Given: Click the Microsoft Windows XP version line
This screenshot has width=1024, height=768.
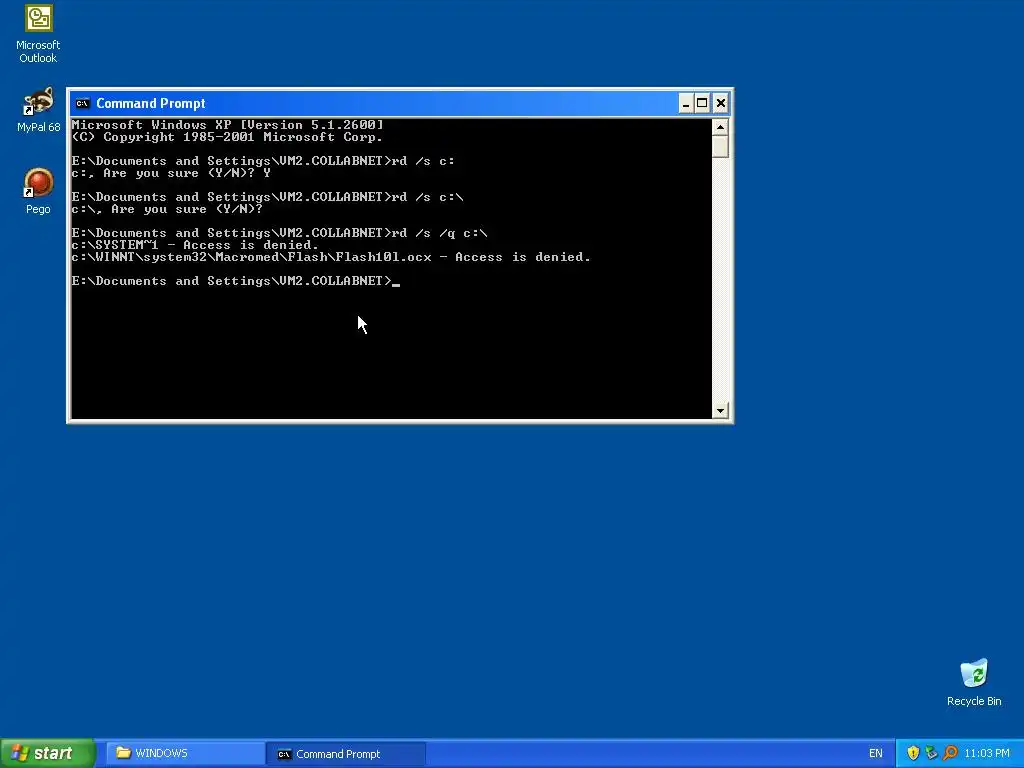Looking at the screenshot, I should [x=227, y=124].
